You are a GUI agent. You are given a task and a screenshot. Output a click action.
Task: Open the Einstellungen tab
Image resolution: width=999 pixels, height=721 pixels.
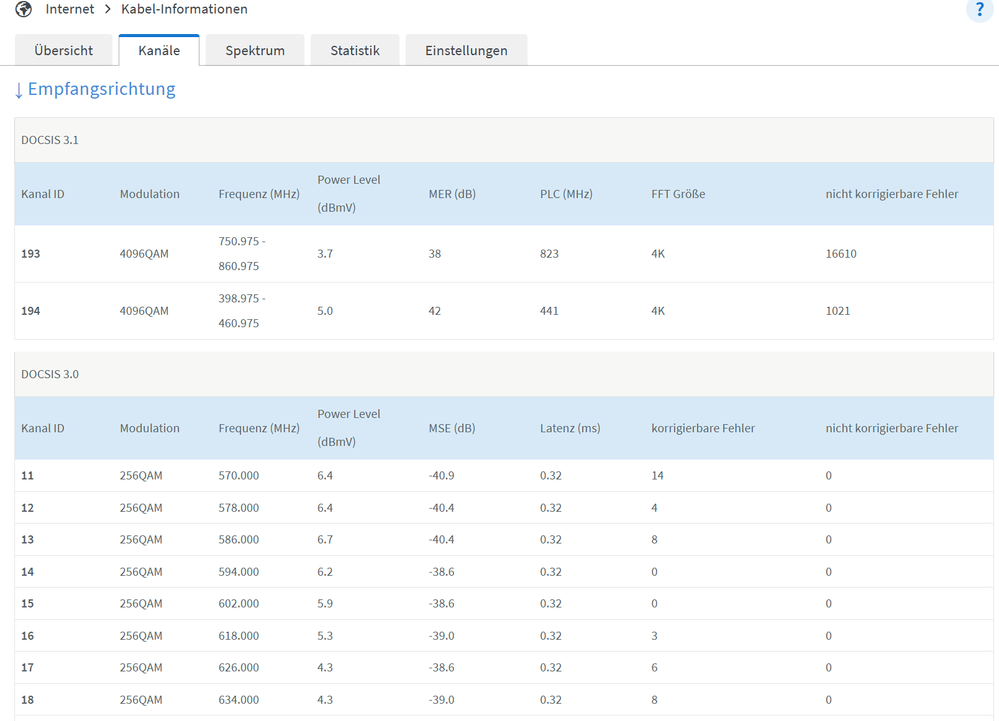pyautogui.click(x=466, y=50)
